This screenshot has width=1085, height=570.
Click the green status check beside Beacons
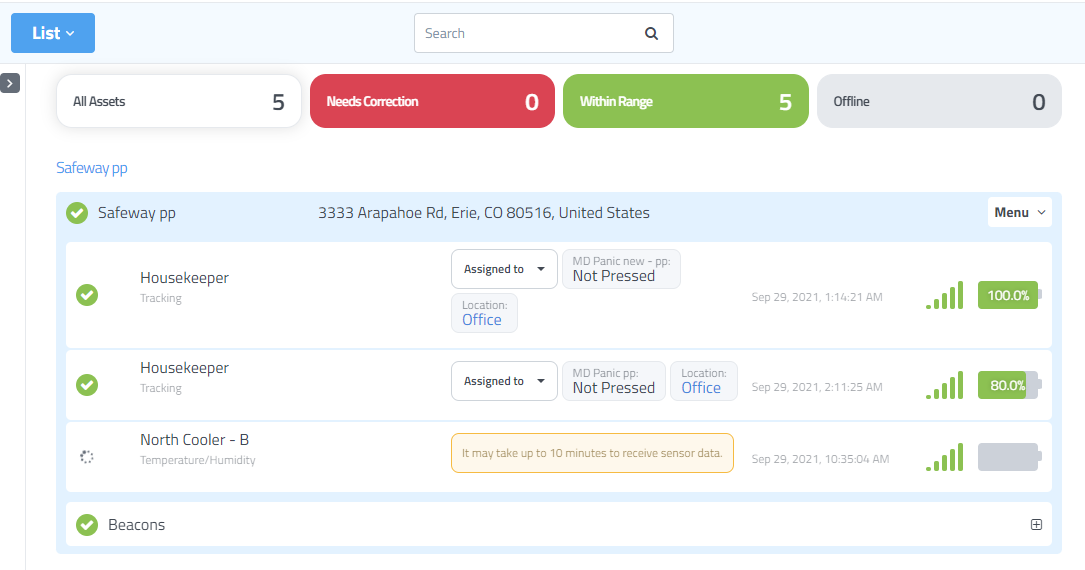tap(88, 525)
